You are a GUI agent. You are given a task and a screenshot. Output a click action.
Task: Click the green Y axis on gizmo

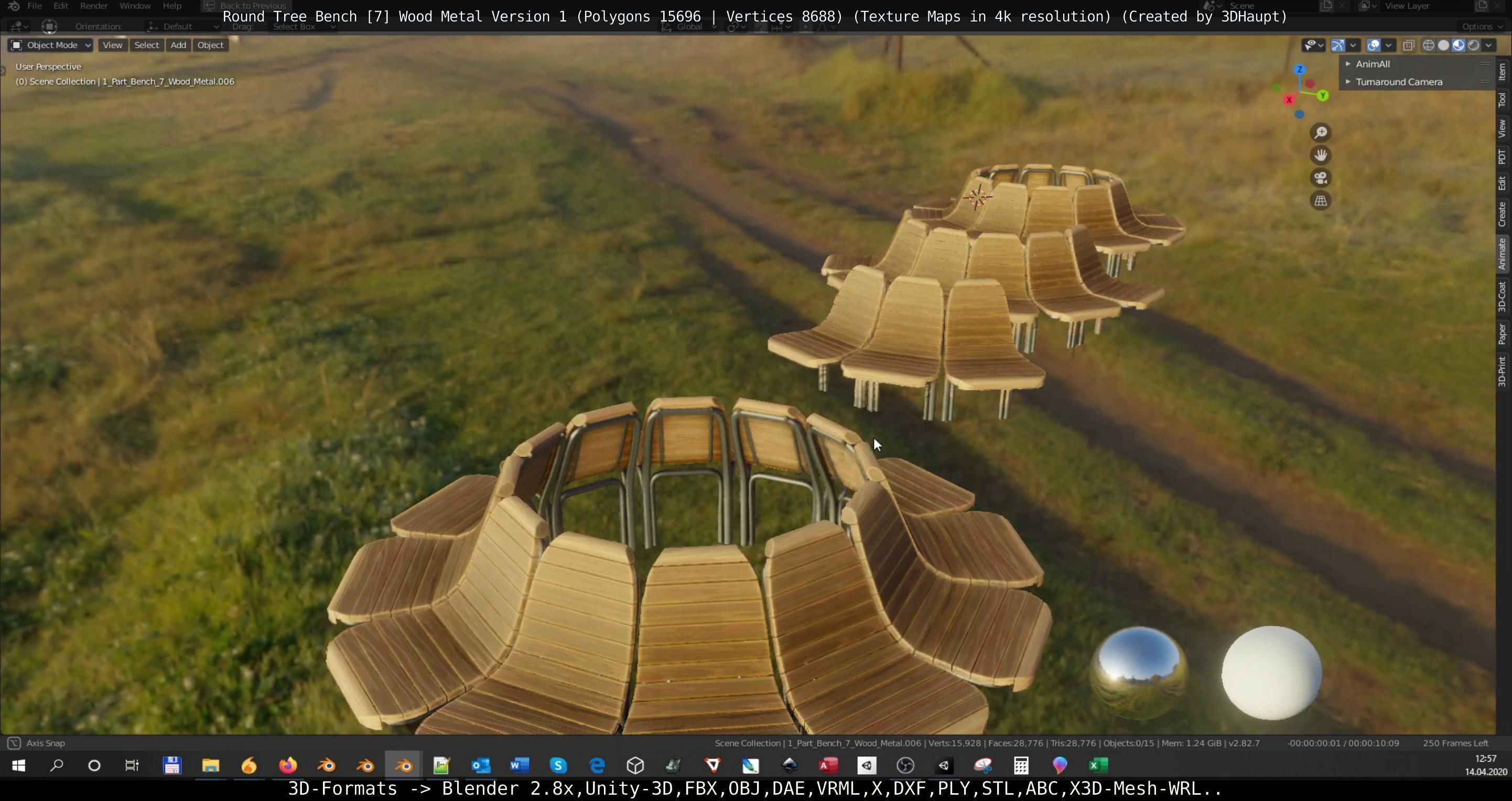1322,95
